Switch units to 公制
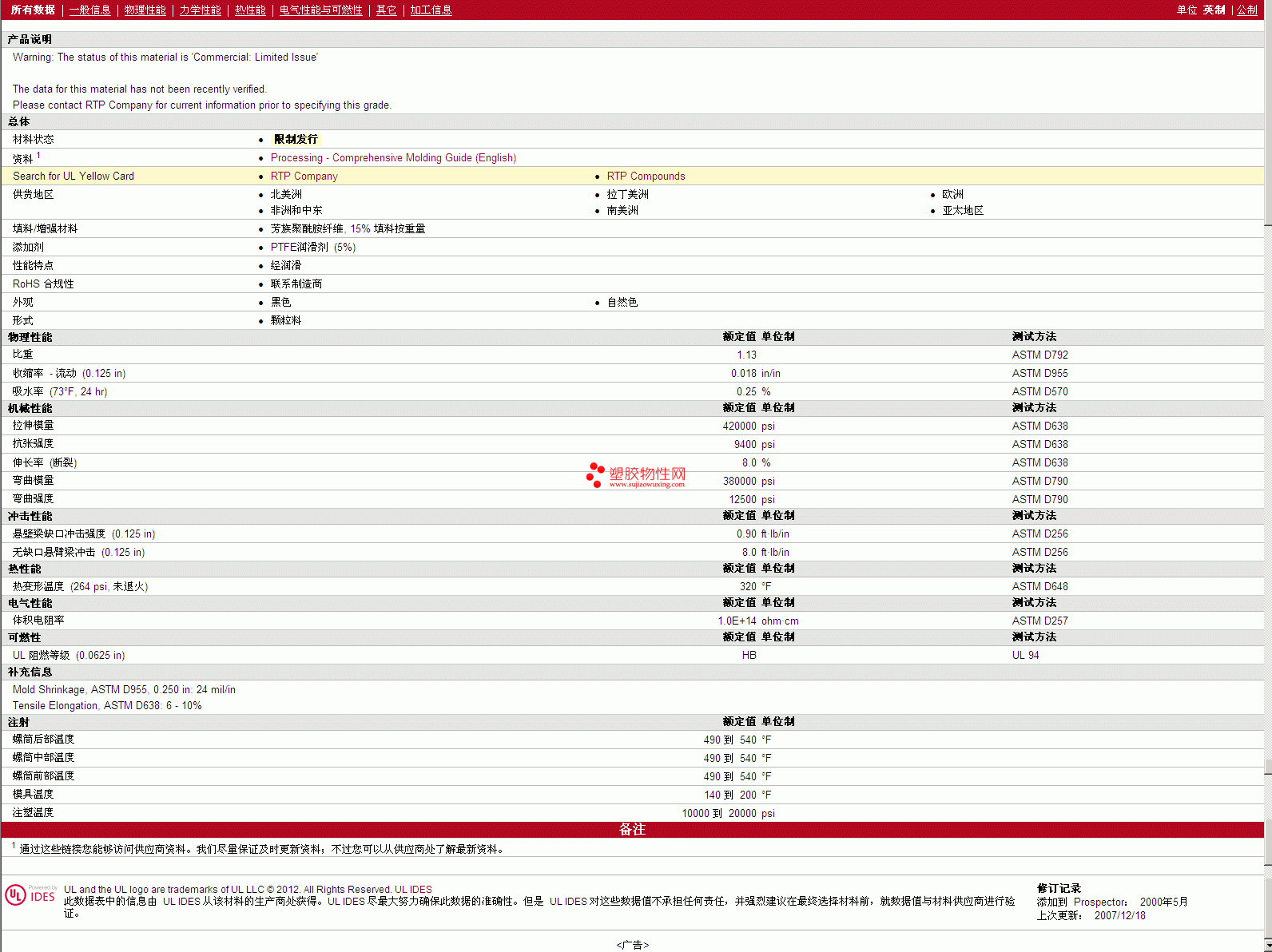The image size is (1272, 952). [1246, 10]
